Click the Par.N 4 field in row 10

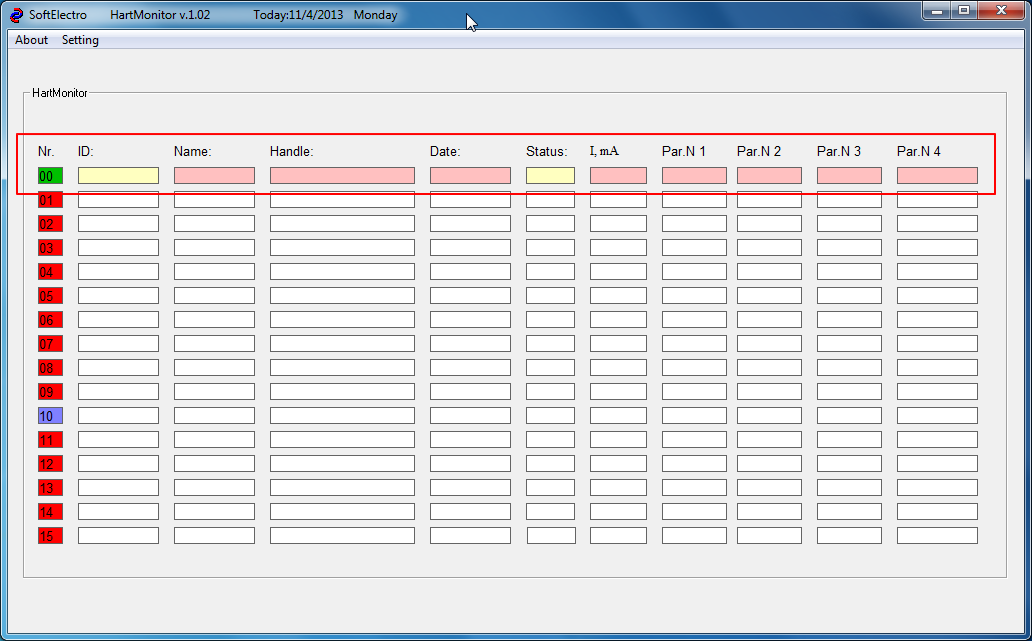tap(937, 415)
